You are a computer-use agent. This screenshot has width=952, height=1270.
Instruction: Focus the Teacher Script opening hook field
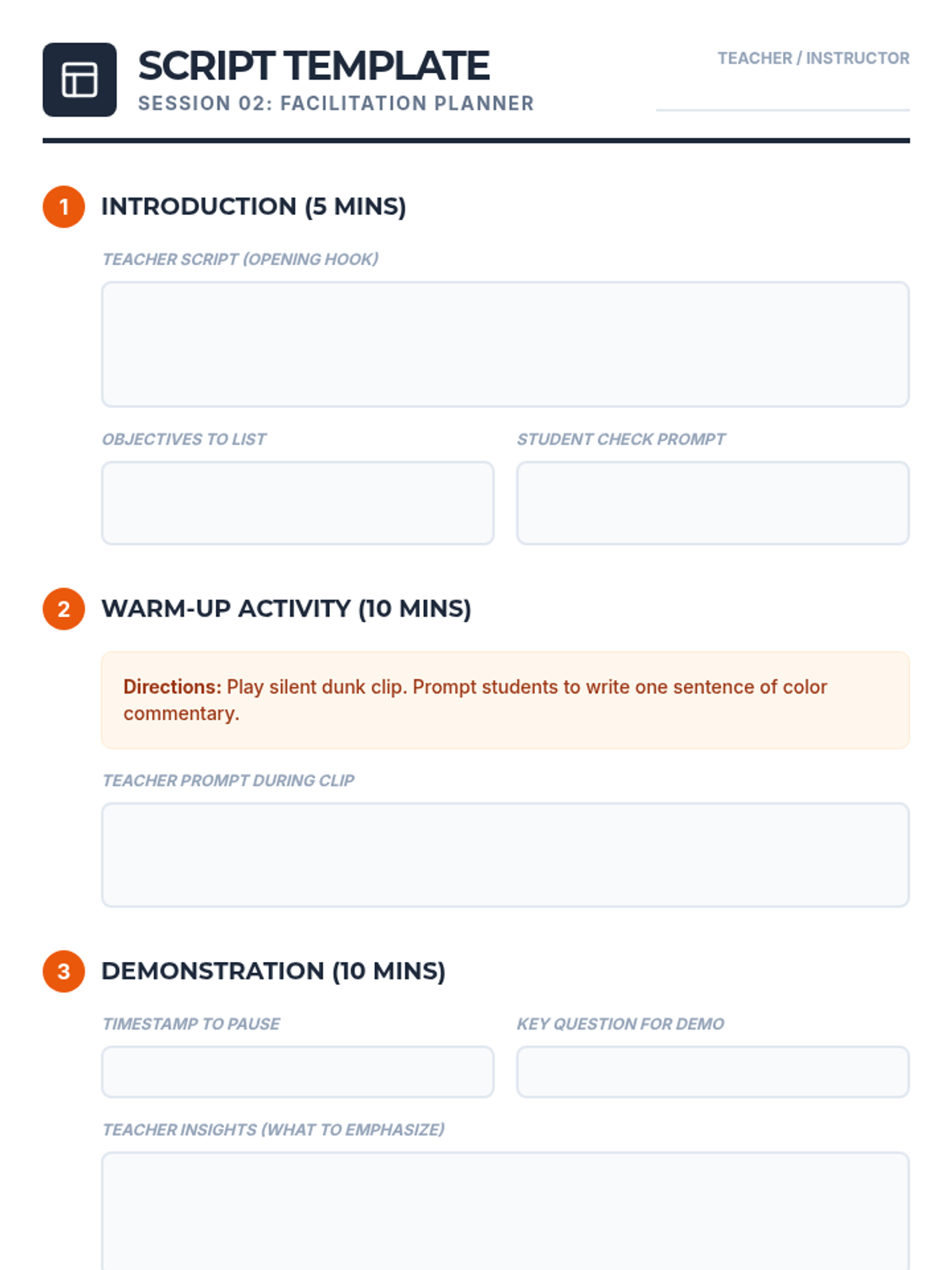pyautogui.click(x=505, y=344)
